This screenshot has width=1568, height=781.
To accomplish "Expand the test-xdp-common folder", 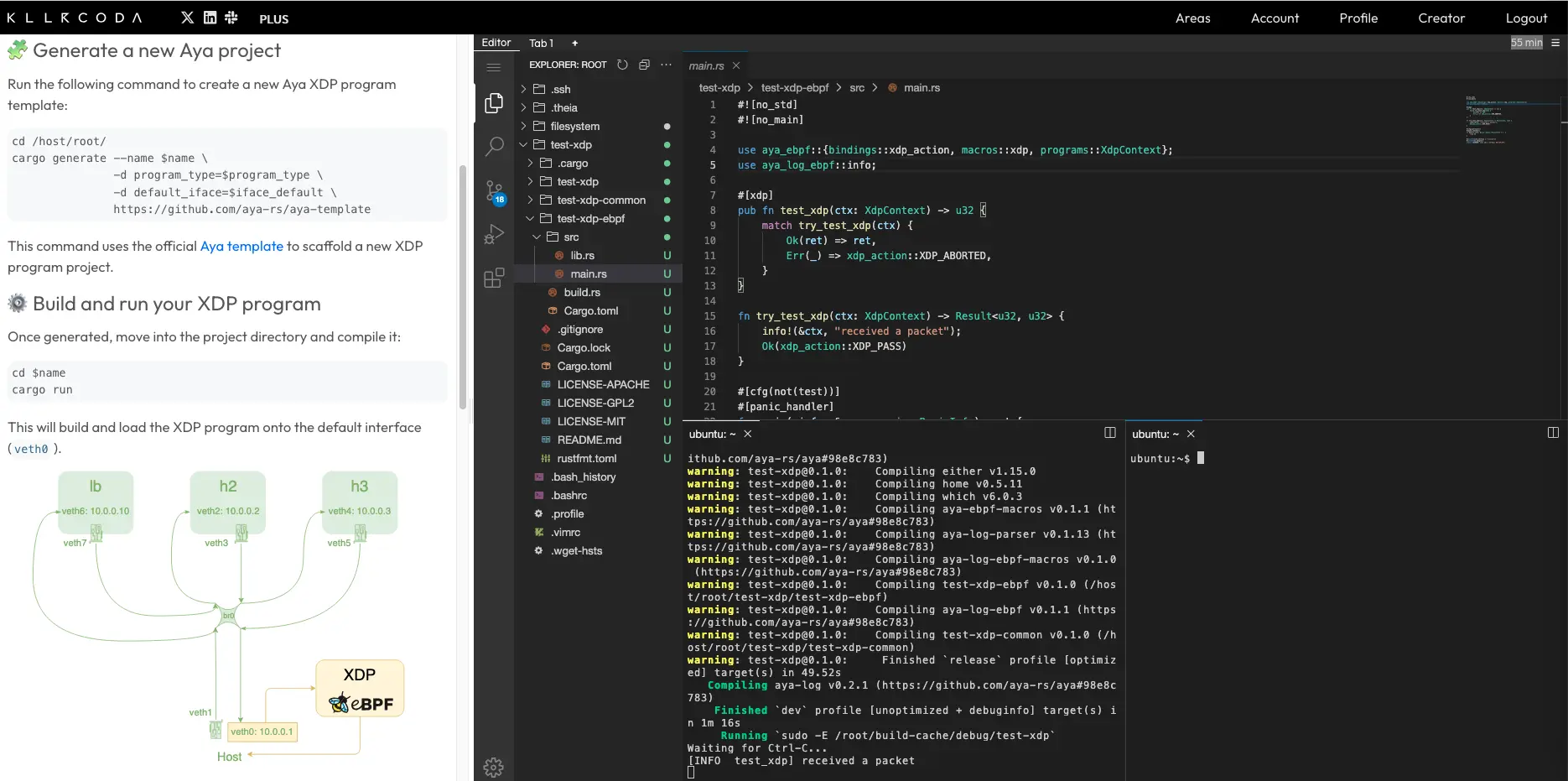I will click(600, 200).
